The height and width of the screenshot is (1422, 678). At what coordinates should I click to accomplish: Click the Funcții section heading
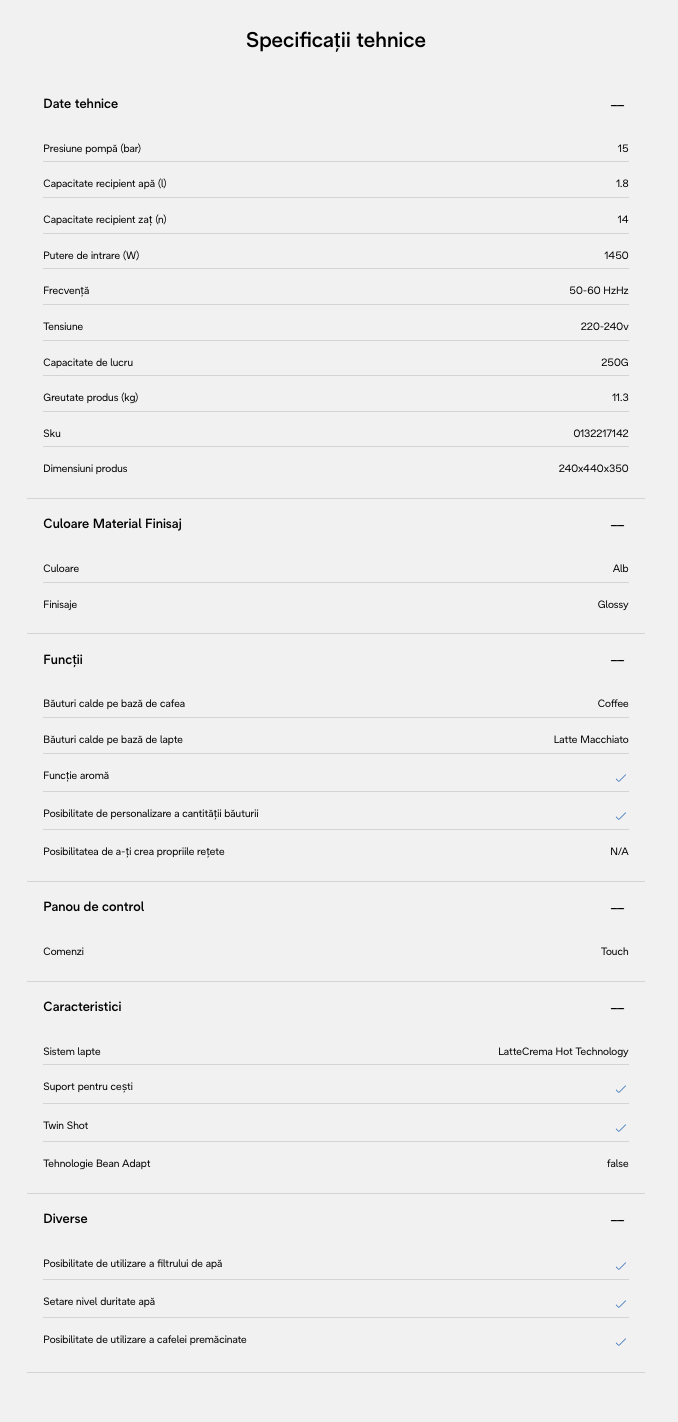pos(63,660)
